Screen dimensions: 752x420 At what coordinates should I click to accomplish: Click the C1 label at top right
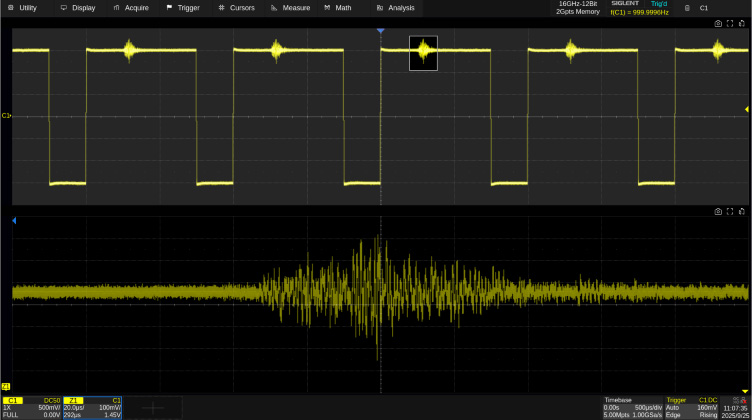click(x=704, y=8)
